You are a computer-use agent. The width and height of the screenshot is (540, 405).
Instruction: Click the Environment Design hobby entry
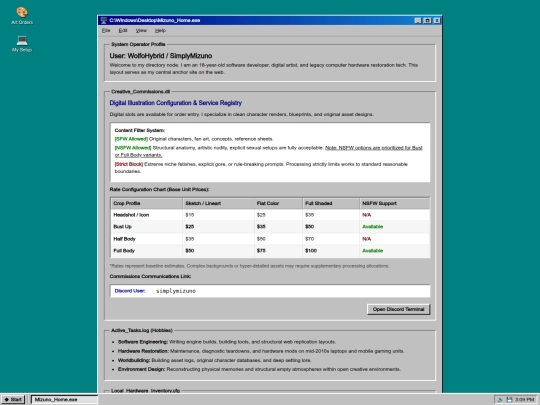click(259, 369)
